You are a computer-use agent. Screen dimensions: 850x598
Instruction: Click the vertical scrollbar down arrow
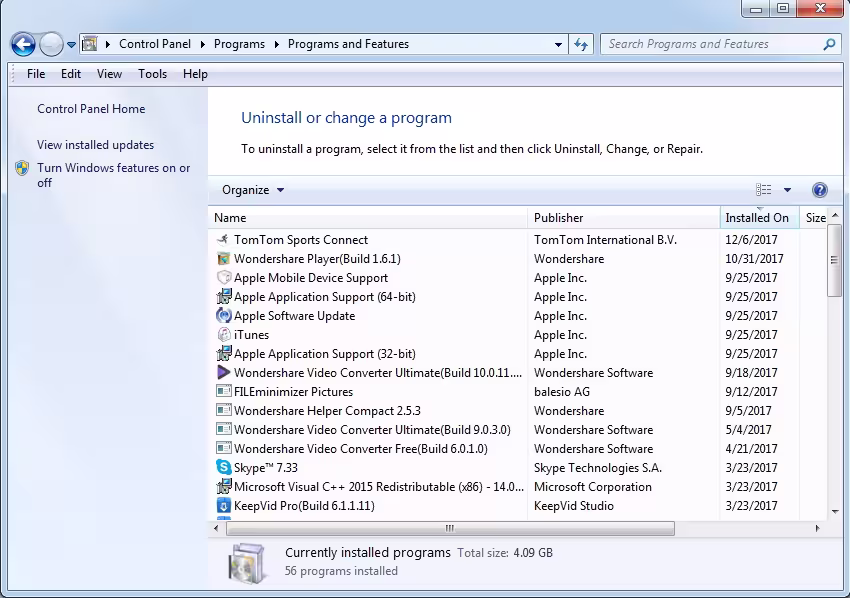[x=835, y=511]
